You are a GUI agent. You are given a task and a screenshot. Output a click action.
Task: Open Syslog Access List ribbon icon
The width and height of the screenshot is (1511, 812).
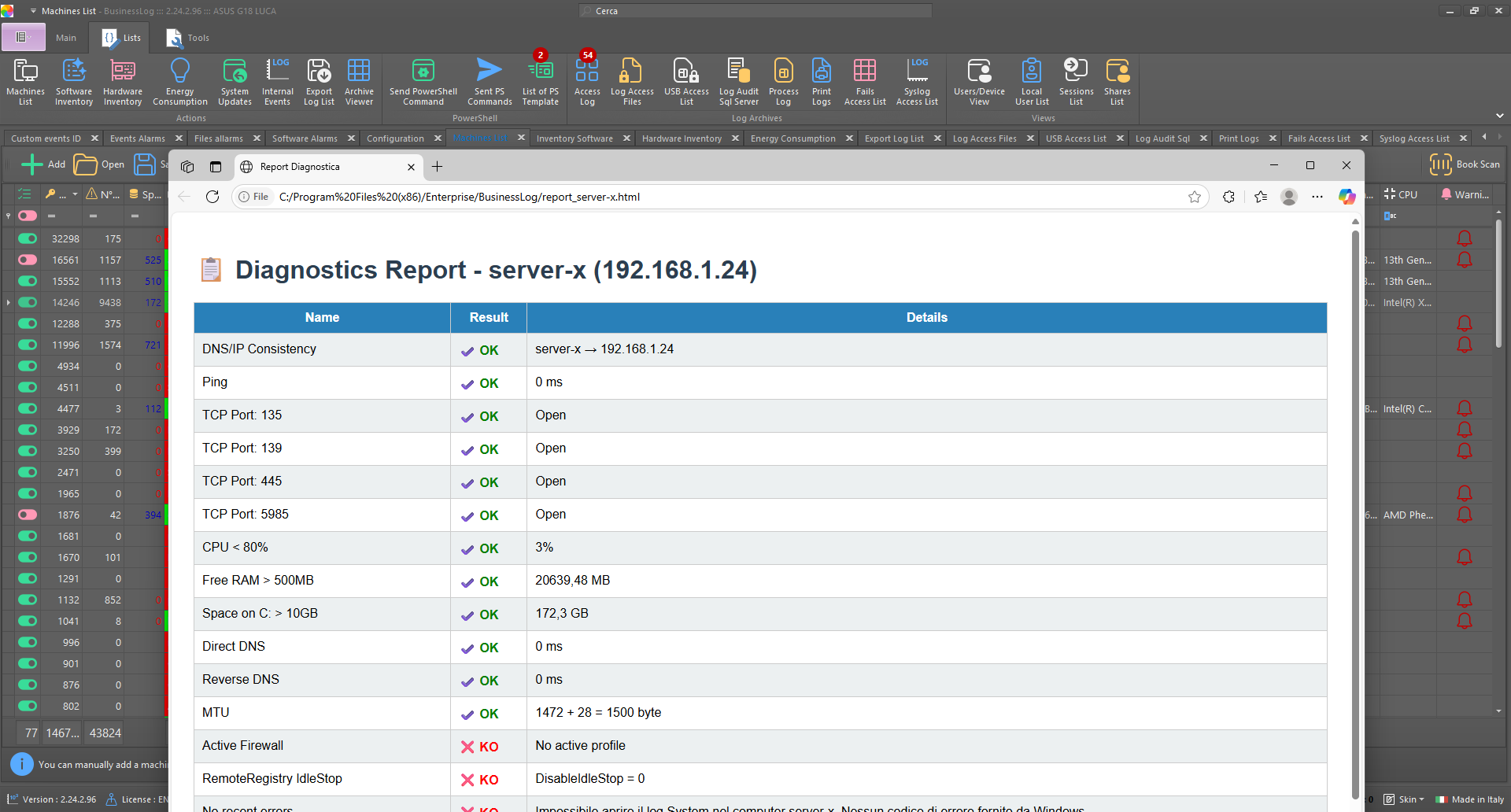click(x=917, y=81)
